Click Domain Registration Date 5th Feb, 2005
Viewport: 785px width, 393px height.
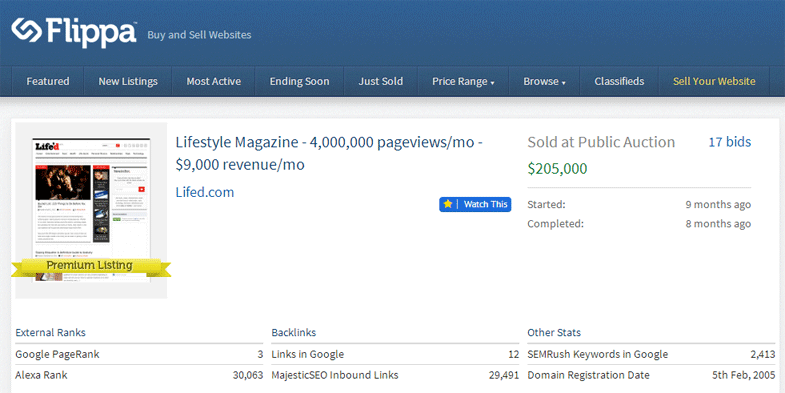[743, 375]
